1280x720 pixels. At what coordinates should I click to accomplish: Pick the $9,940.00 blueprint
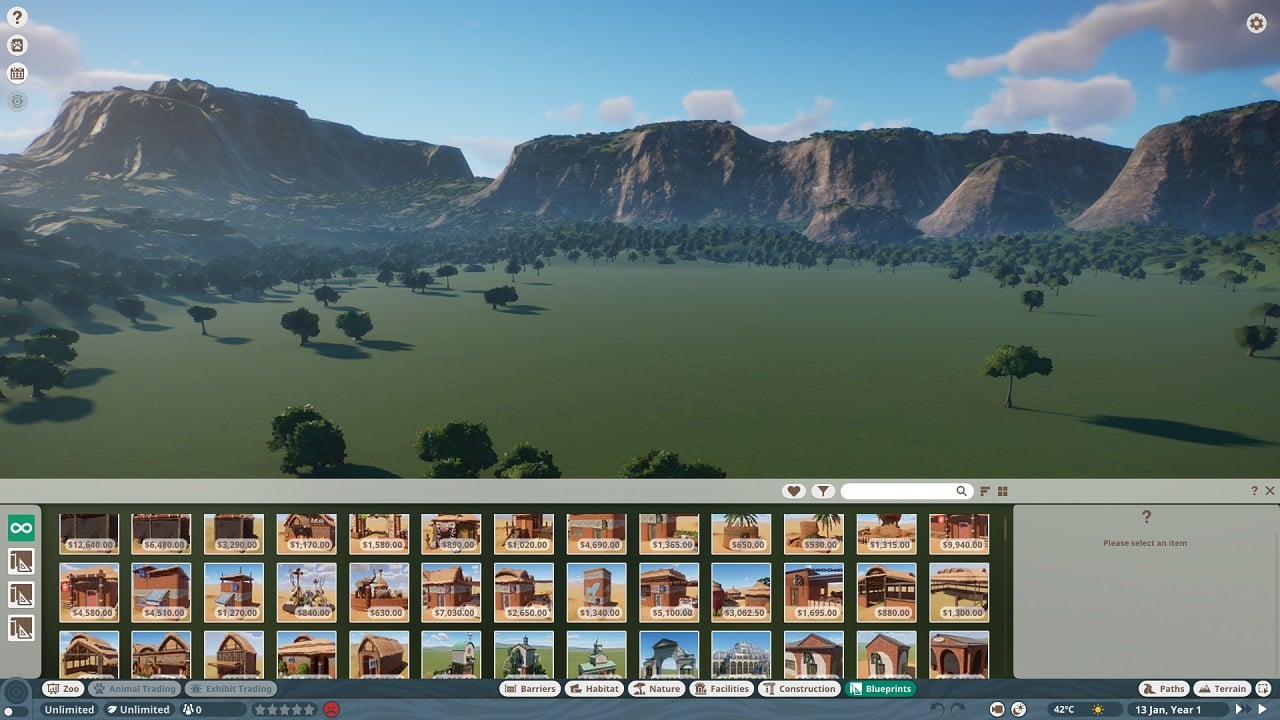click(x=959, y=534)
